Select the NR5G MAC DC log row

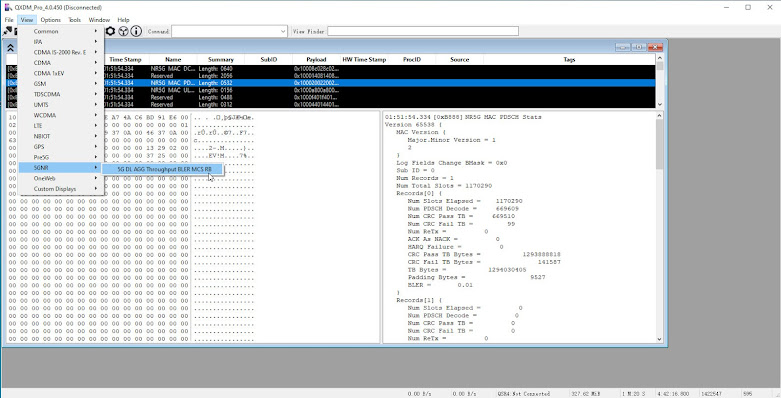(330, 68)
